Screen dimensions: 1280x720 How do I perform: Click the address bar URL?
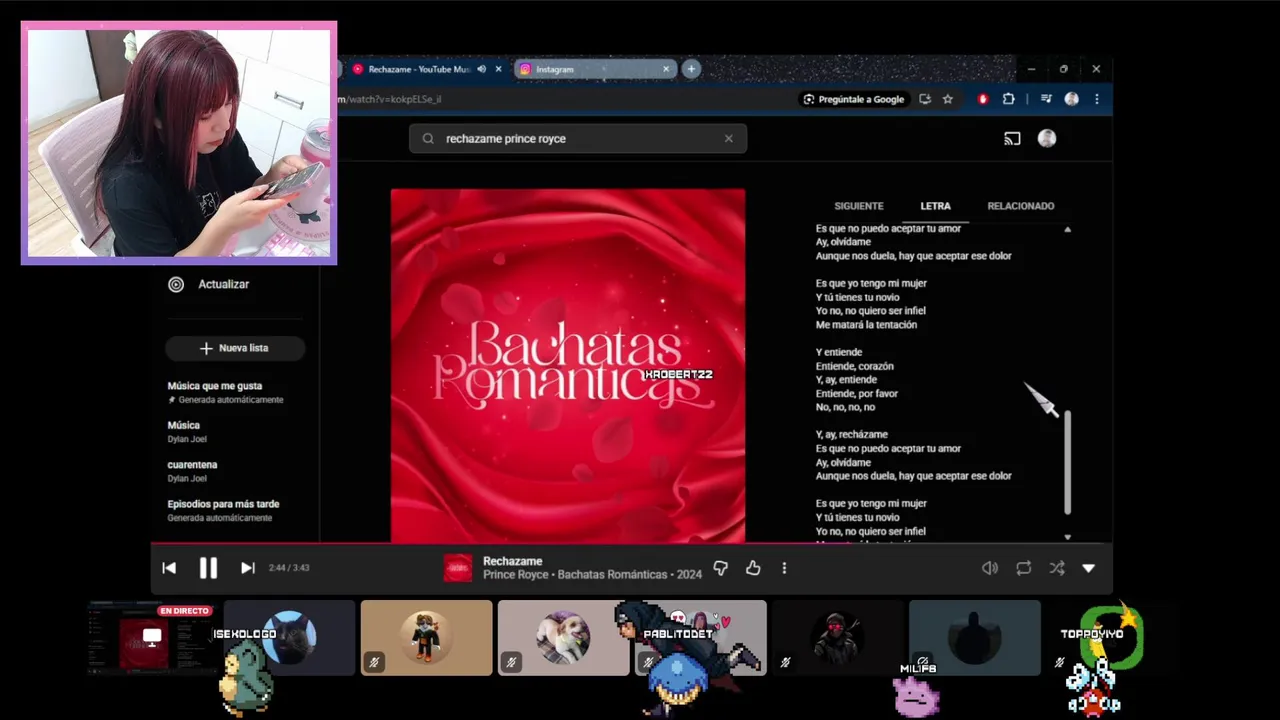[392, 99]
